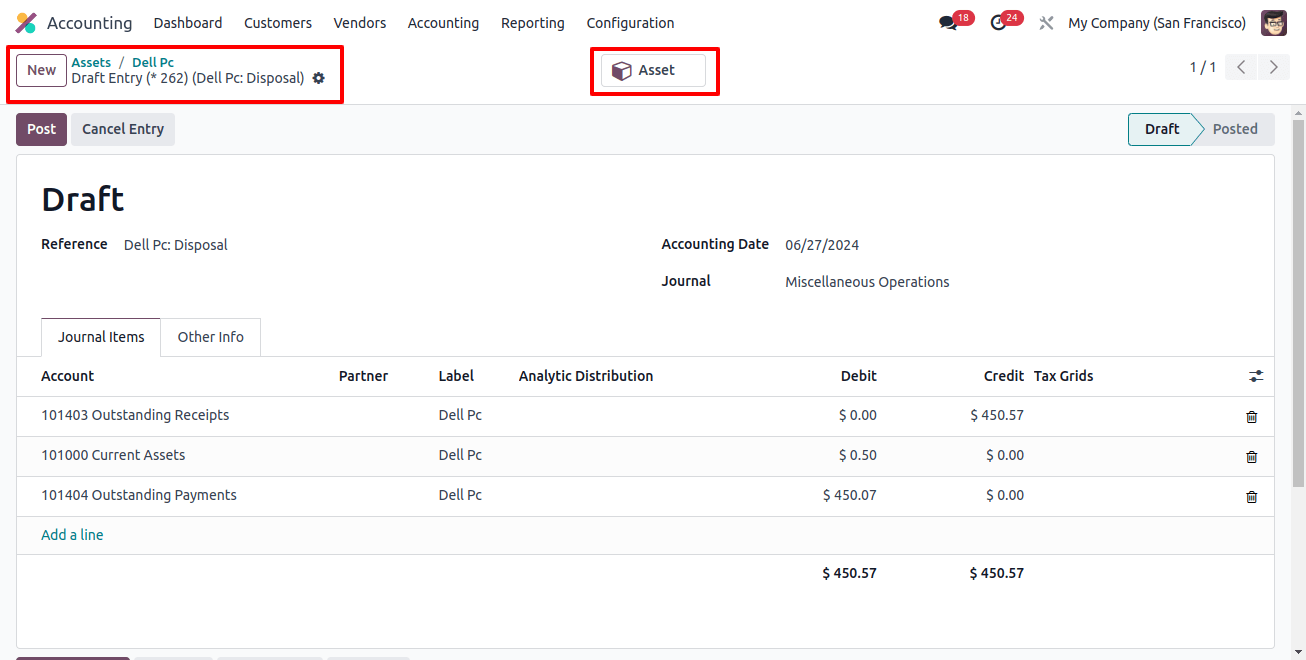Click Dell Pc label in Current Assets row
The height and width of the screenshot is (660, 1306).
coord(460,455)
